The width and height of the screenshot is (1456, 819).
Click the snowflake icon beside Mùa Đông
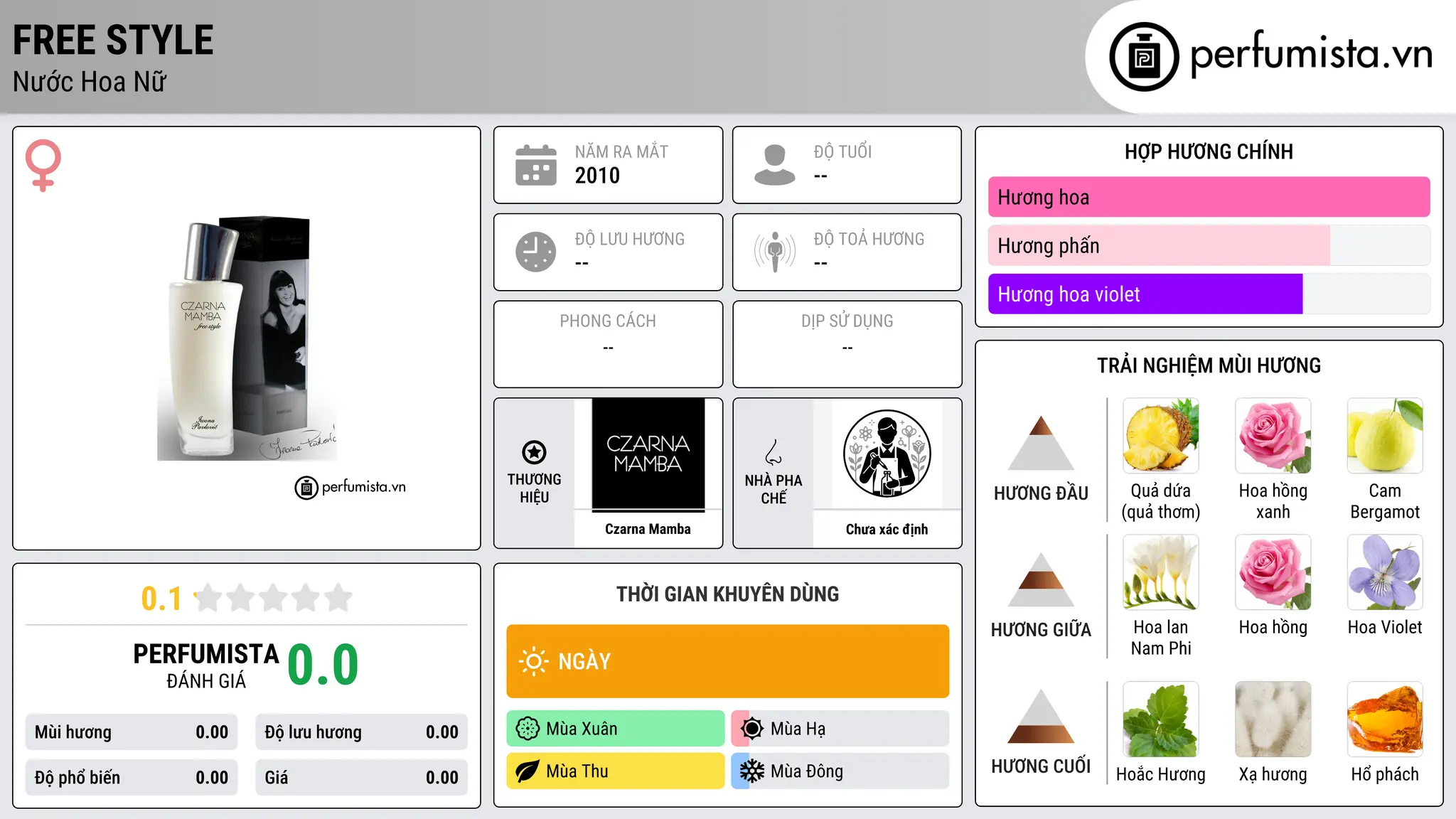(752, 771)
